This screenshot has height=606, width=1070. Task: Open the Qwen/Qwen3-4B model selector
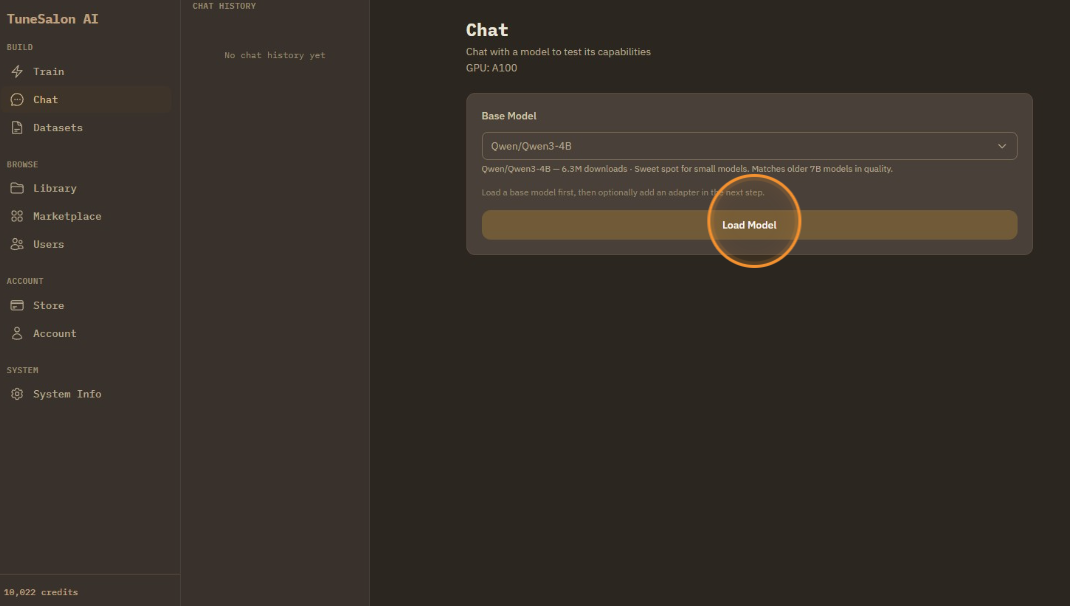coord(740,146)
